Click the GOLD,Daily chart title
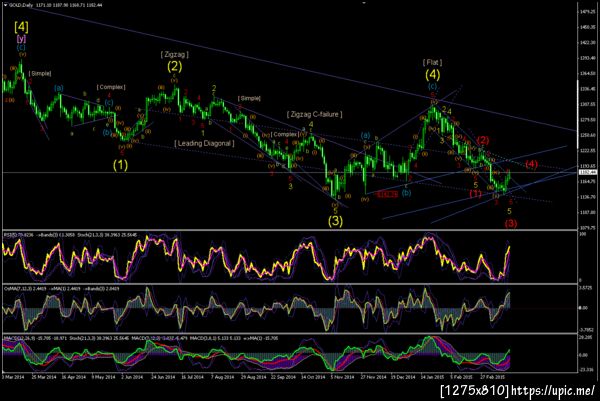 click(21, 5)
